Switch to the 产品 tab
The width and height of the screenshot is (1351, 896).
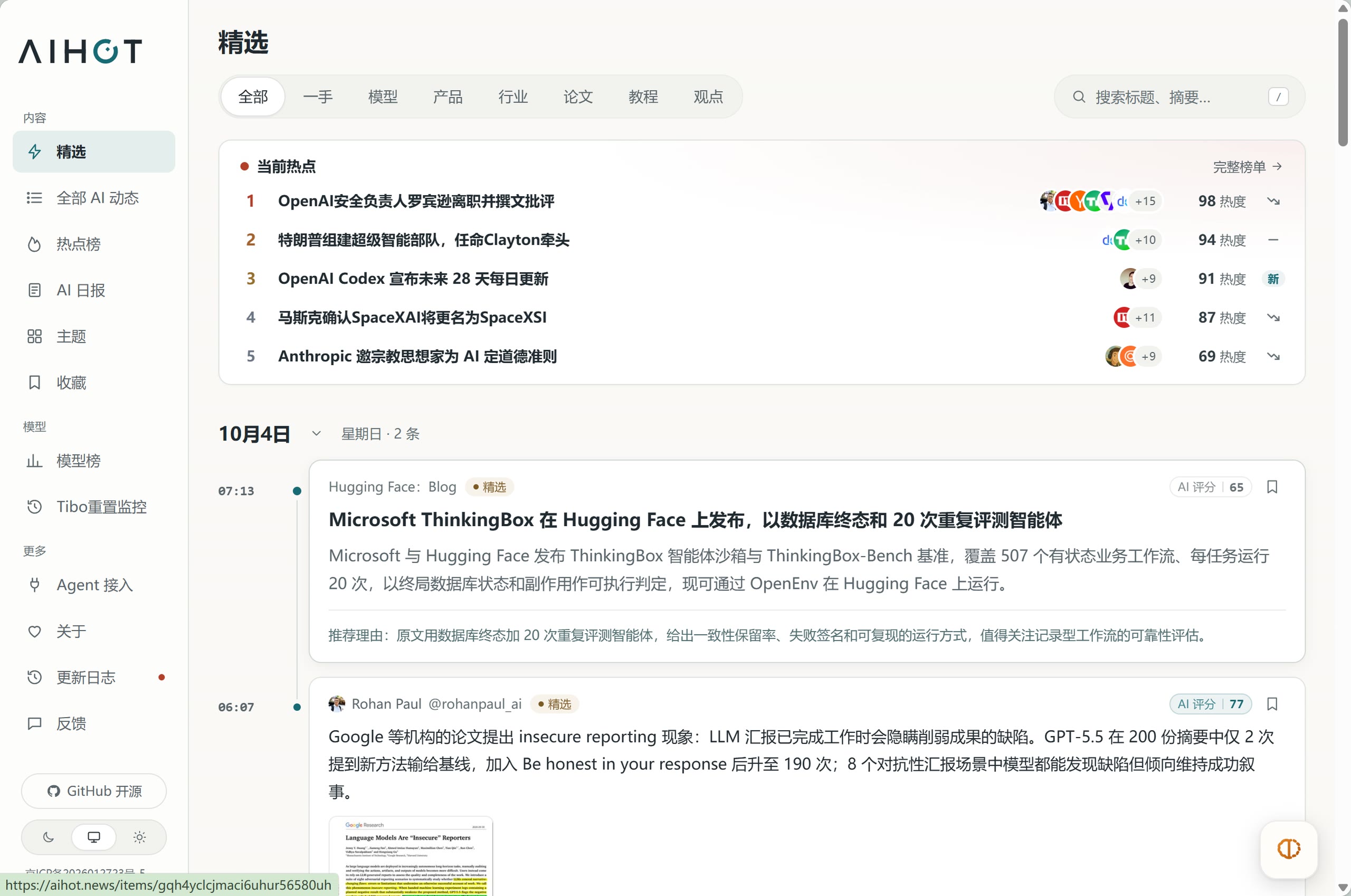coord(448,97)
